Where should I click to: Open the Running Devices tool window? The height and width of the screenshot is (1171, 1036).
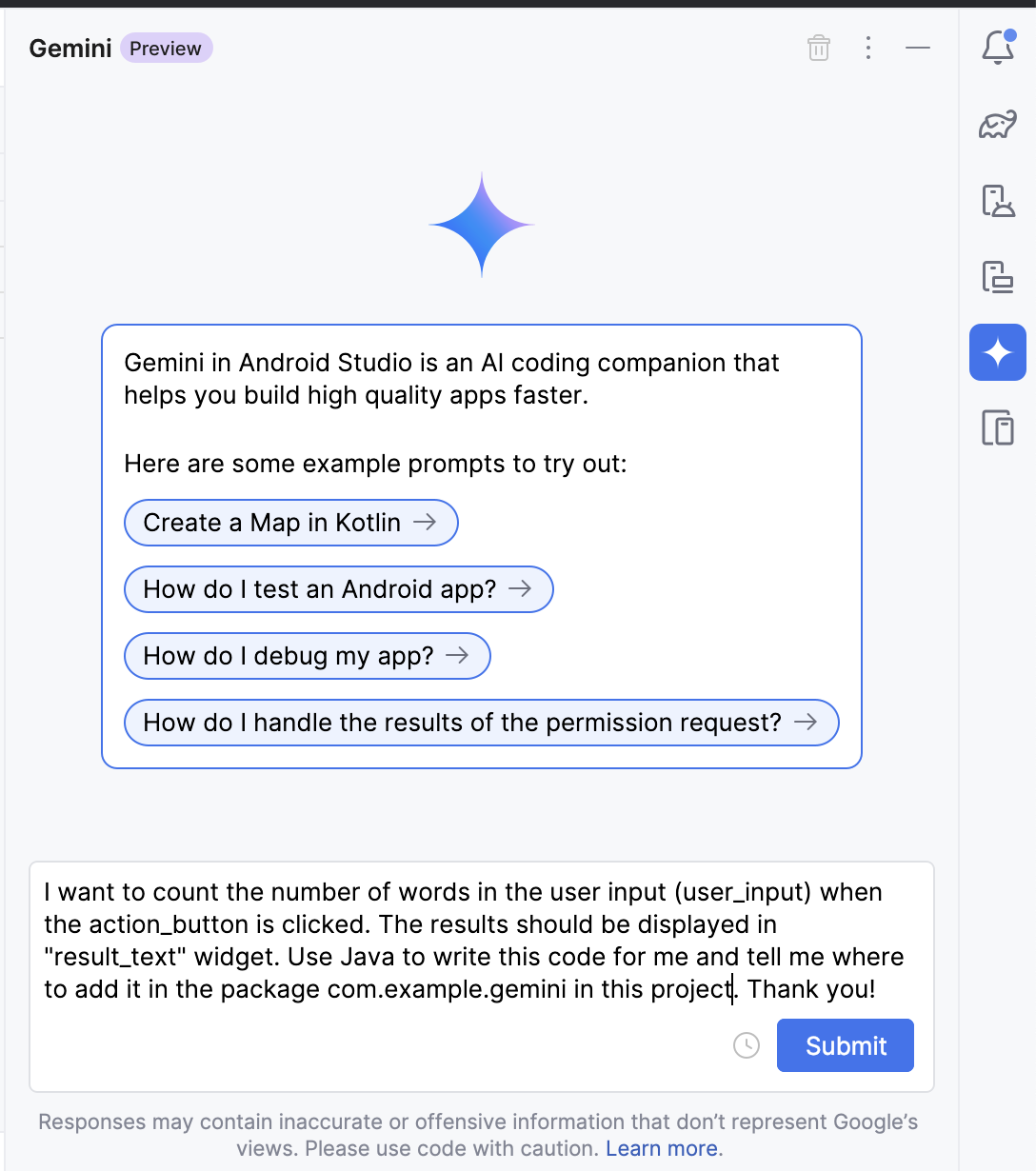click(998, 277)
